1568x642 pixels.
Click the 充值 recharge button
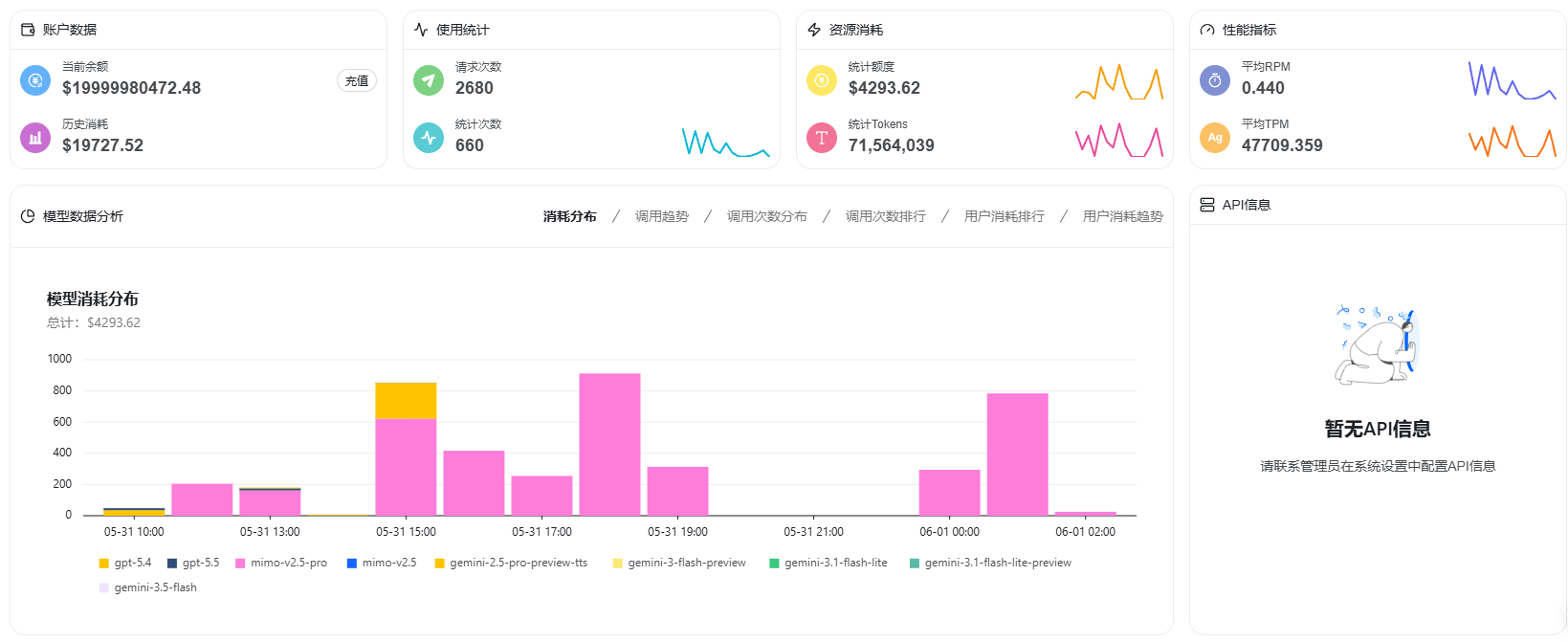point(357,80)
